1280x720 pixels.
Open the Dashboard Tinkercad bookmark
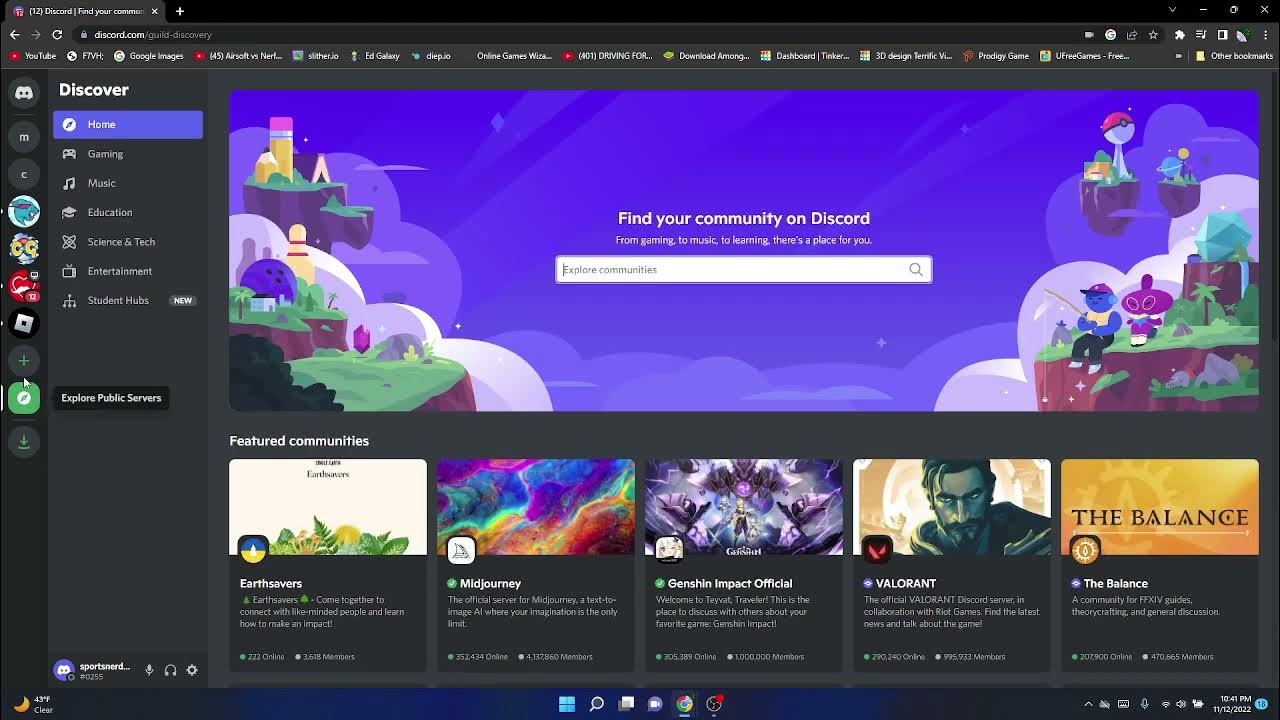pyautogui.click(x=805, y=56)
